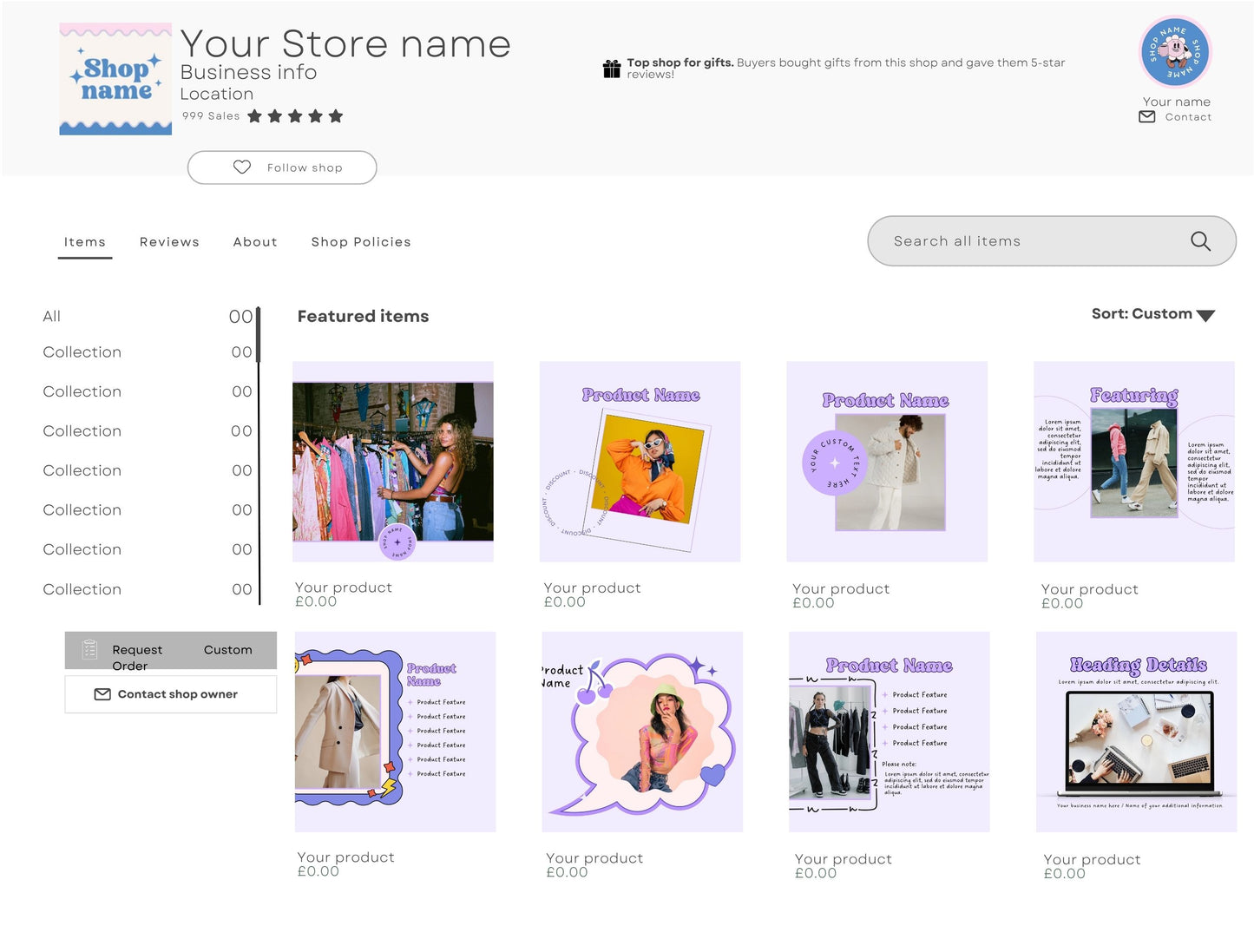Viewport: 1254px width, 952px height.
Task: Toggle the Follow shop button
Action: [x=282, y=167]
